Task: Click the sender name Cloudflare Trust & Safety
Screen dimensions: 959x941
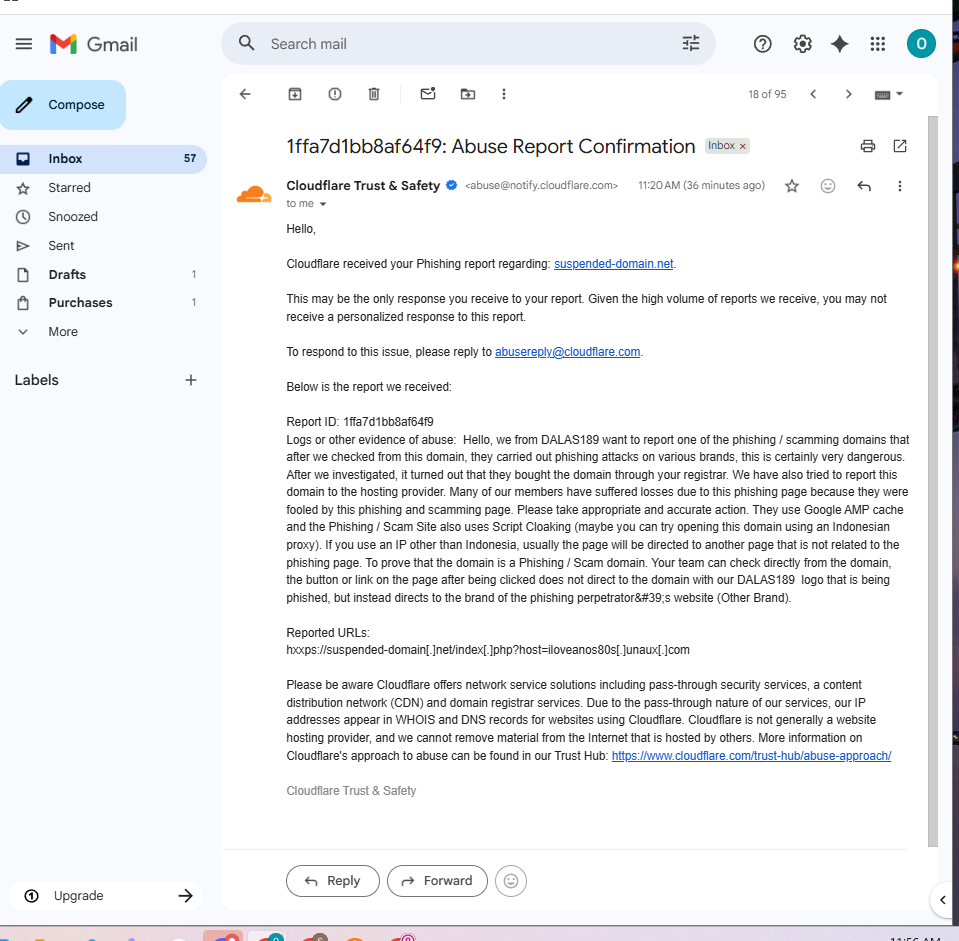Action: coord(363,186)
